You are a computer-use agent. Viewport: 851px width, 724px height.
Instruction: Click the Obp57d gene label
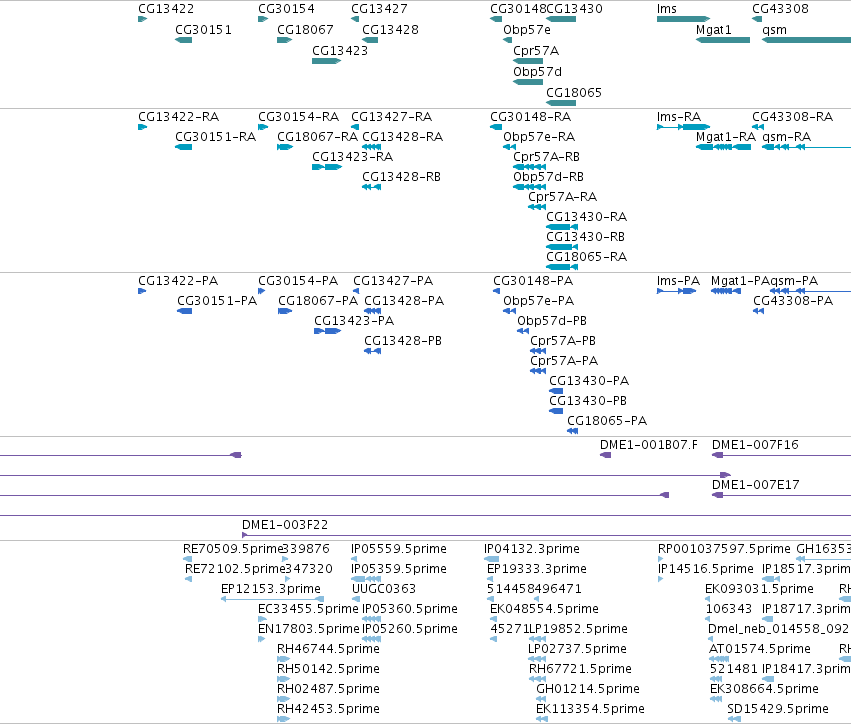click(x=537, y=72)
